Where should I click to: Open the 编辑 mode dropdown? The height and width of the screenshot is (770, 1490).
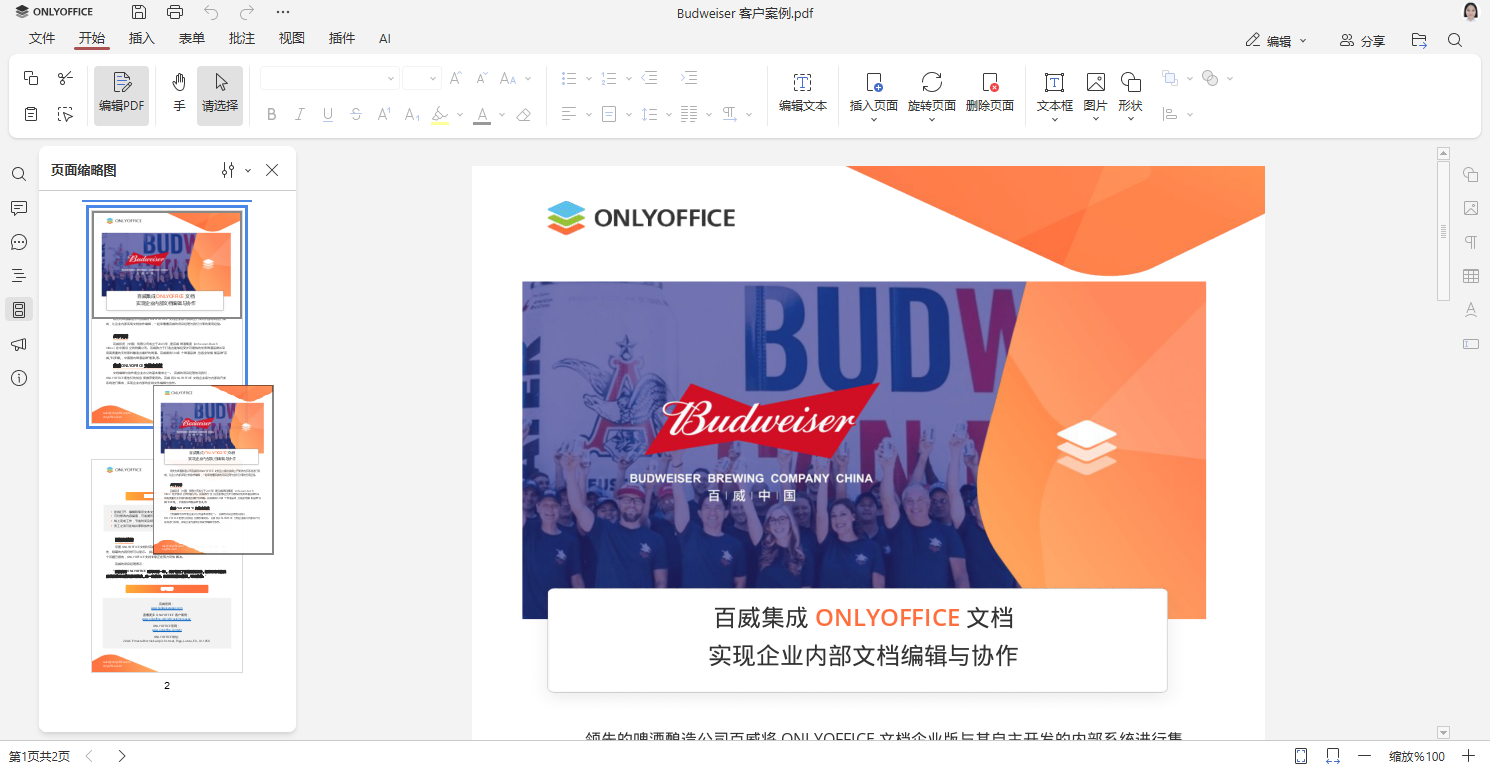(x=1276, y=41)
